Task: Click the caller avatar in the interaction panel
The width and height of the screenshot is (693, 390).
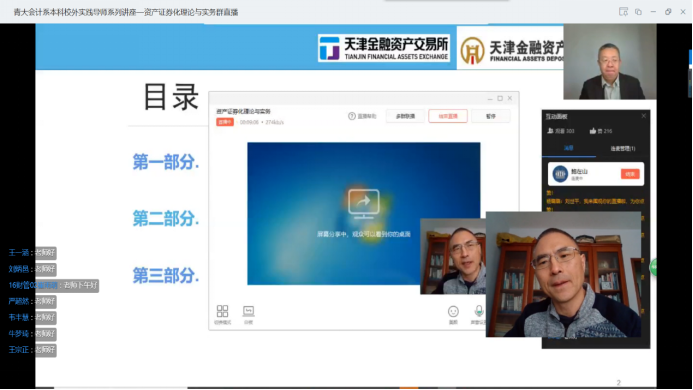Action: 560,174
